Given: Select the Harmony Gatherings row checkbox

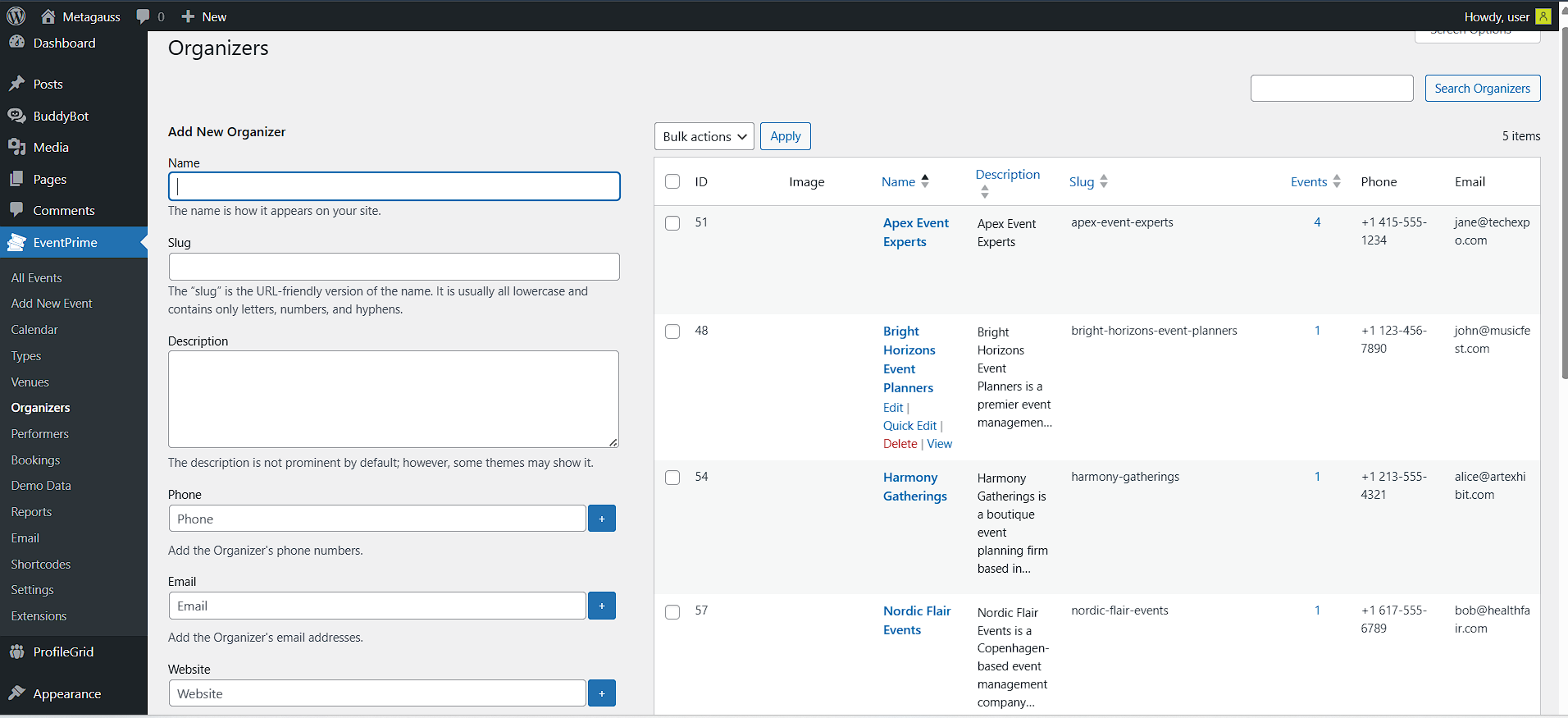Looking at the screenshot, I should click(672, 478).
